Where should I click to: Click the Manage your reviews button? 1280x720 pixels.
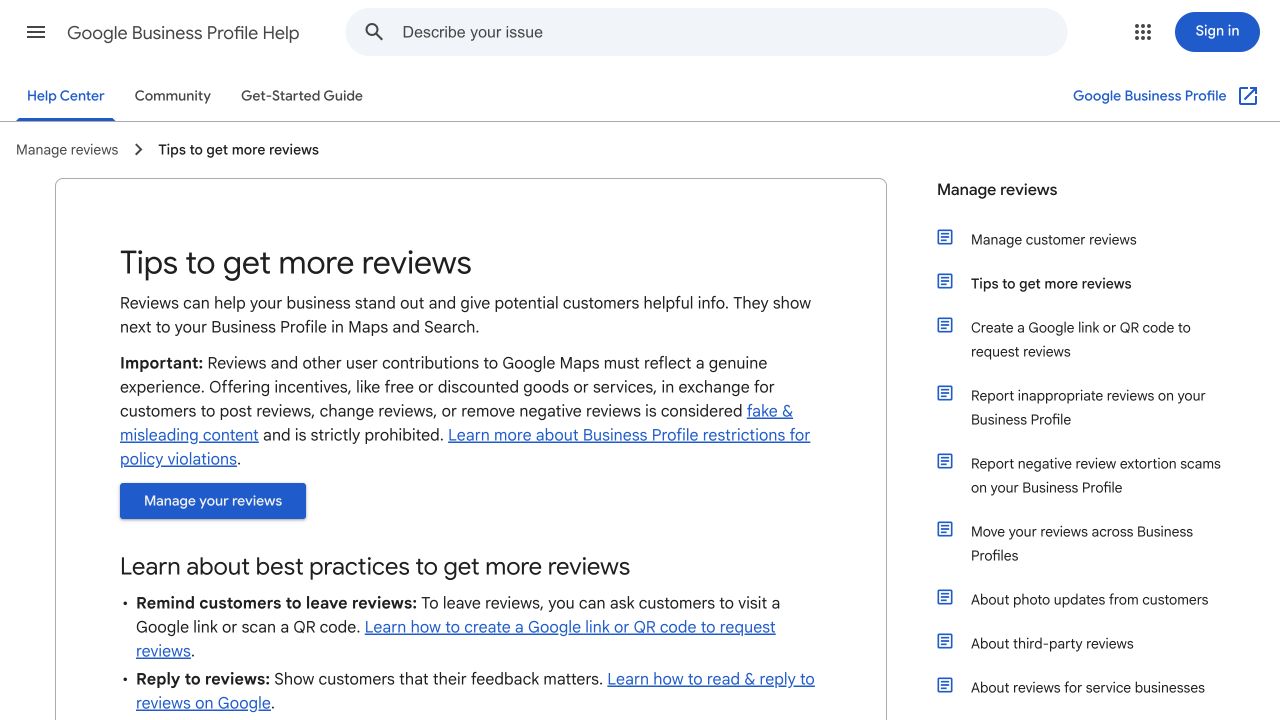pos(213,501)
